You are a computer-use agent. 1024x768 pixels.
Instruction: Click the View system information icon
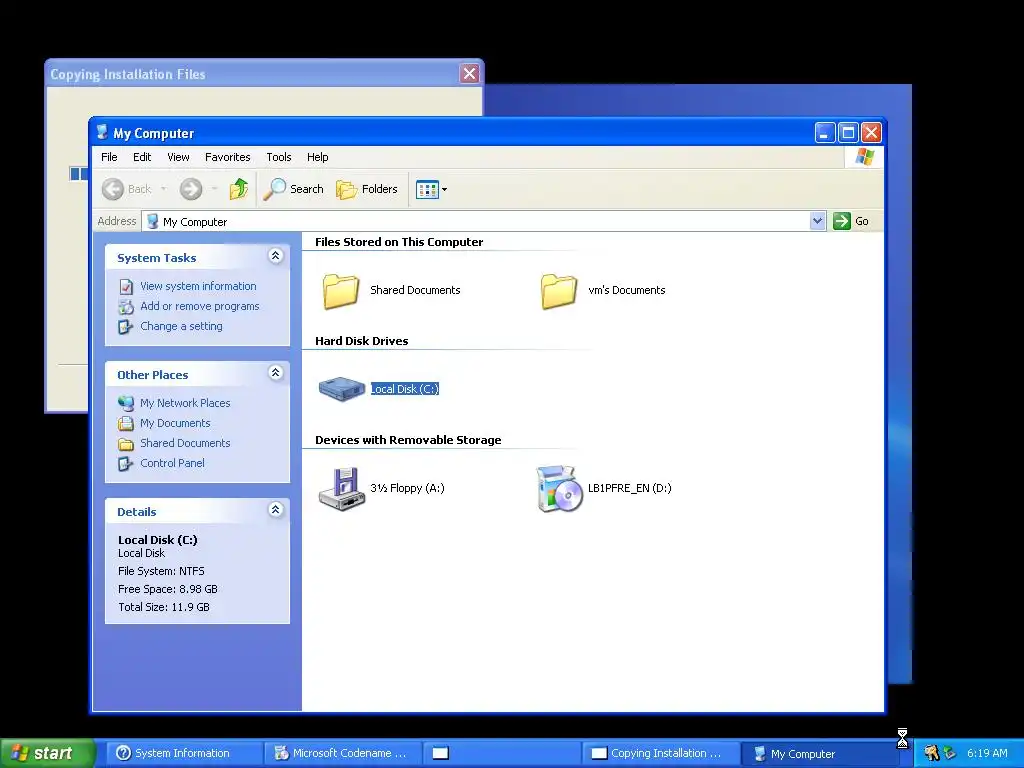(126, 287)
